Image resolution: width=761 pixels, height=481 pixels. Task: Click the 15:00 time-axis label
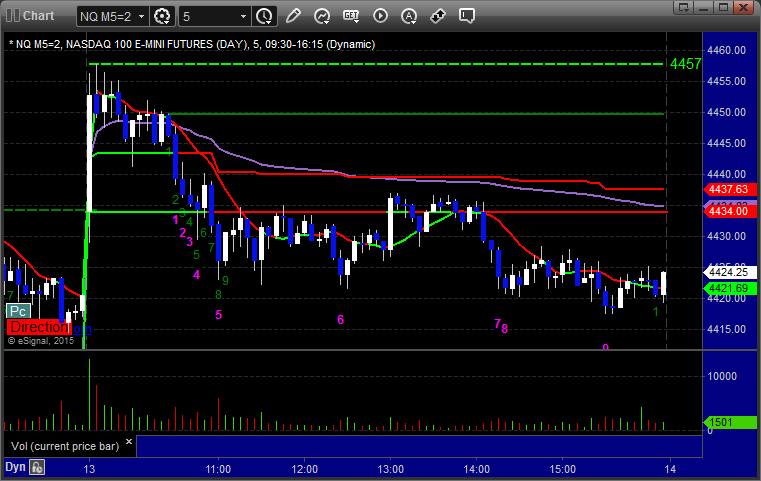point(562,469)
